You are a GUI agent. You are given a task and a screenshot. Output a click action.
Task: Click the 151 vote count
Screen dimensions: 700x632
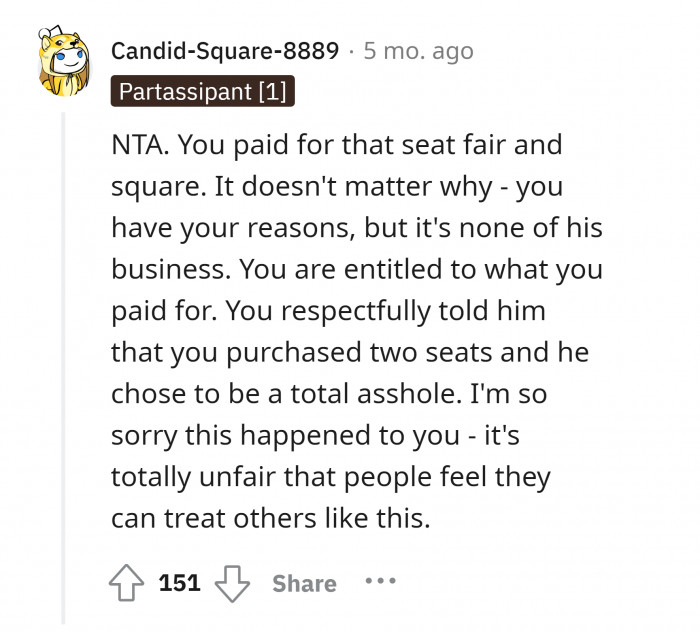180,583
